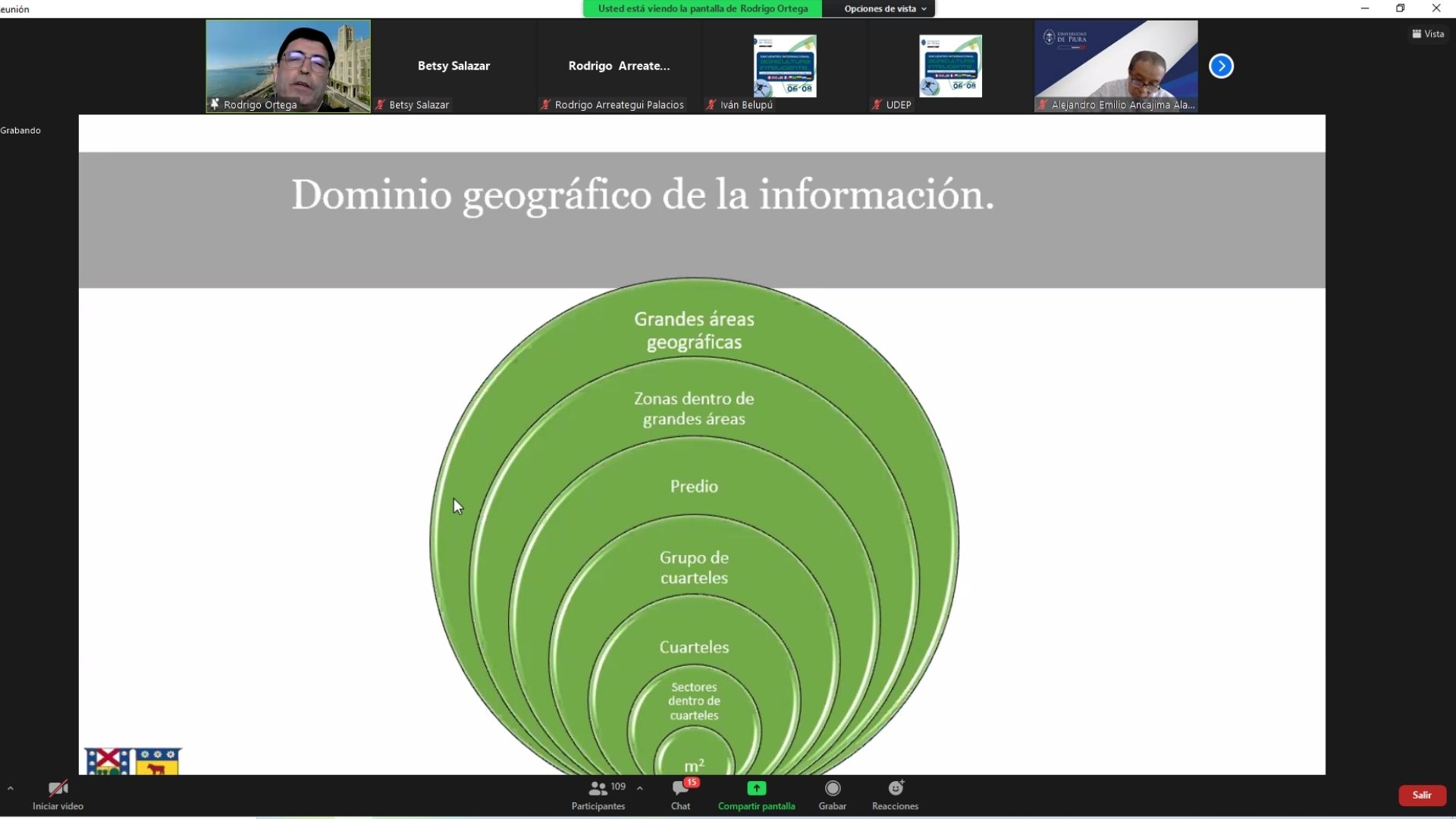Viewport: 1456px width, 819px height.
Task: Click the Grabar record icon
Action: pyautogui.click(x=832, y=789)
